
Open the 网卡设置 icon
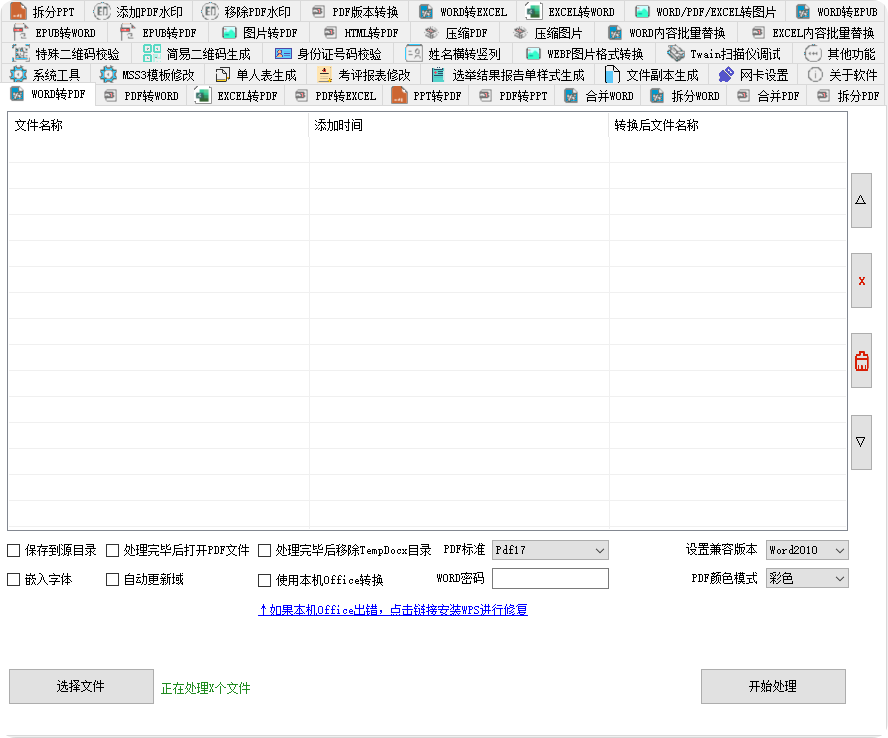(x=726, y=74)
